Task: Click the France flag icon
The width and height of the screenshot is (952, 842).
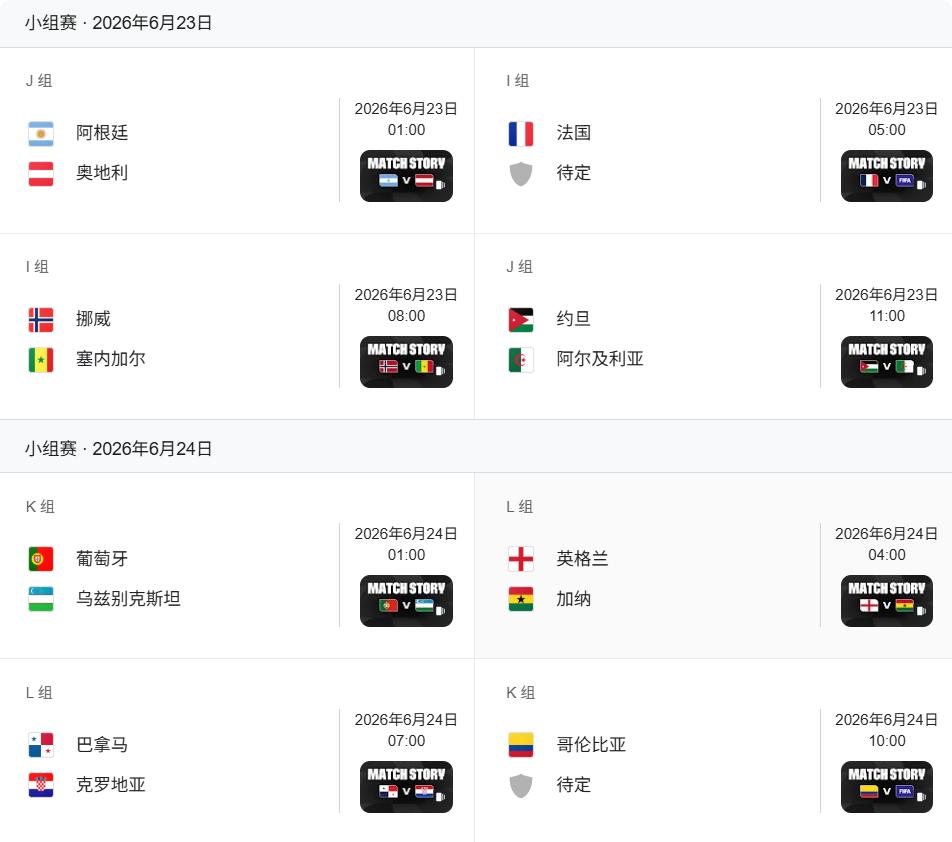Action: click(521, 133)
